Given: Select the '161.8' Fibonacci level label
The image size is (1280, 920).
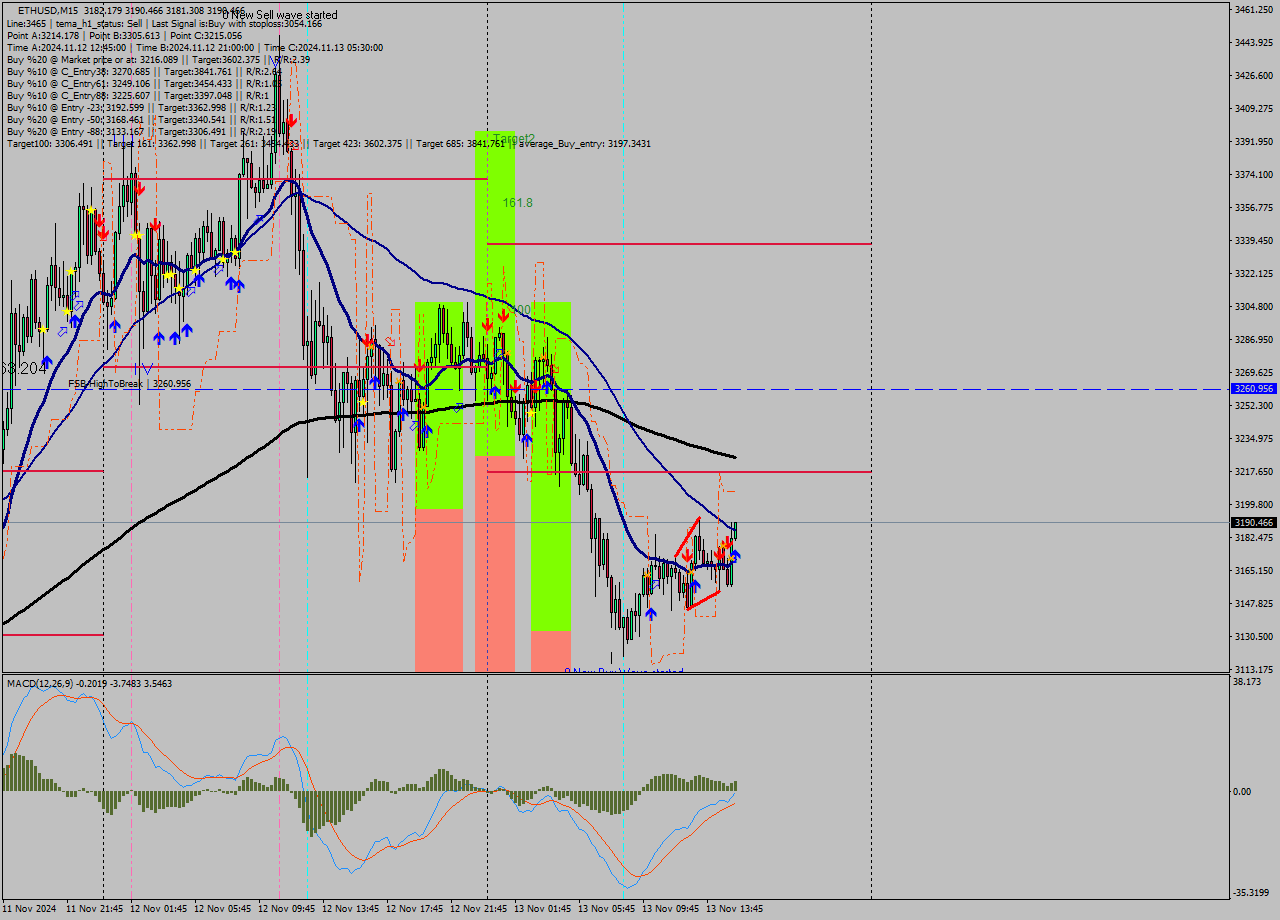Looking at the screenshot, I should (517, 202).
